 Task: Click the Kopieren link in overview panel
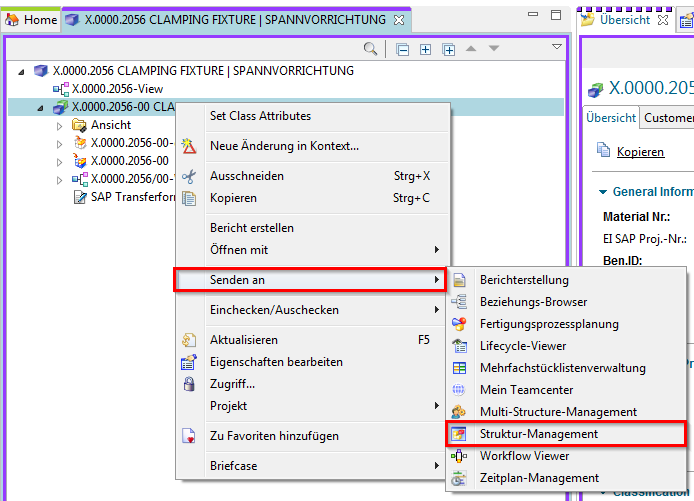tap(640, 152)
